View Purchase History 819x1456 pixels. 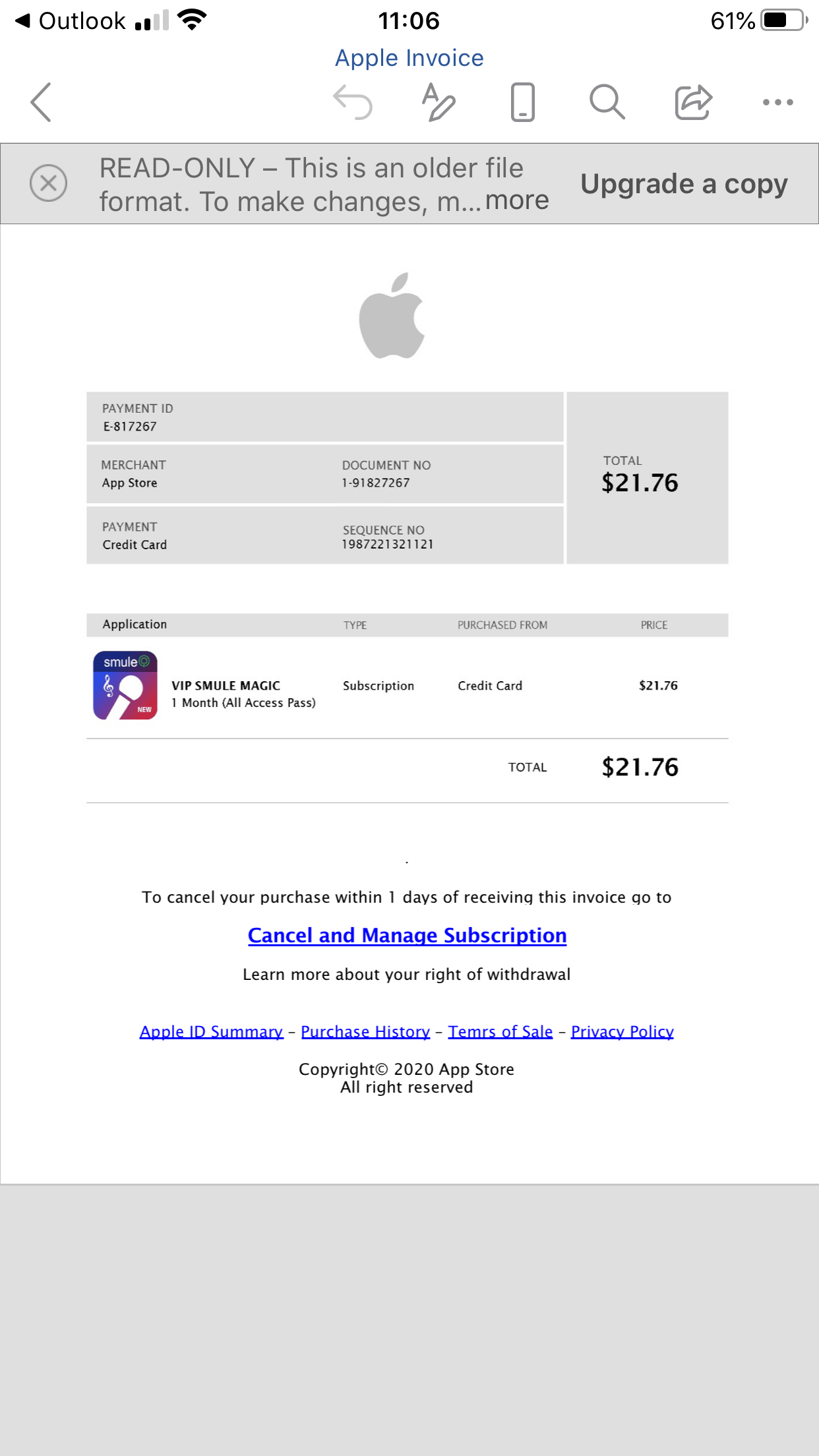tap(366, 1031)
